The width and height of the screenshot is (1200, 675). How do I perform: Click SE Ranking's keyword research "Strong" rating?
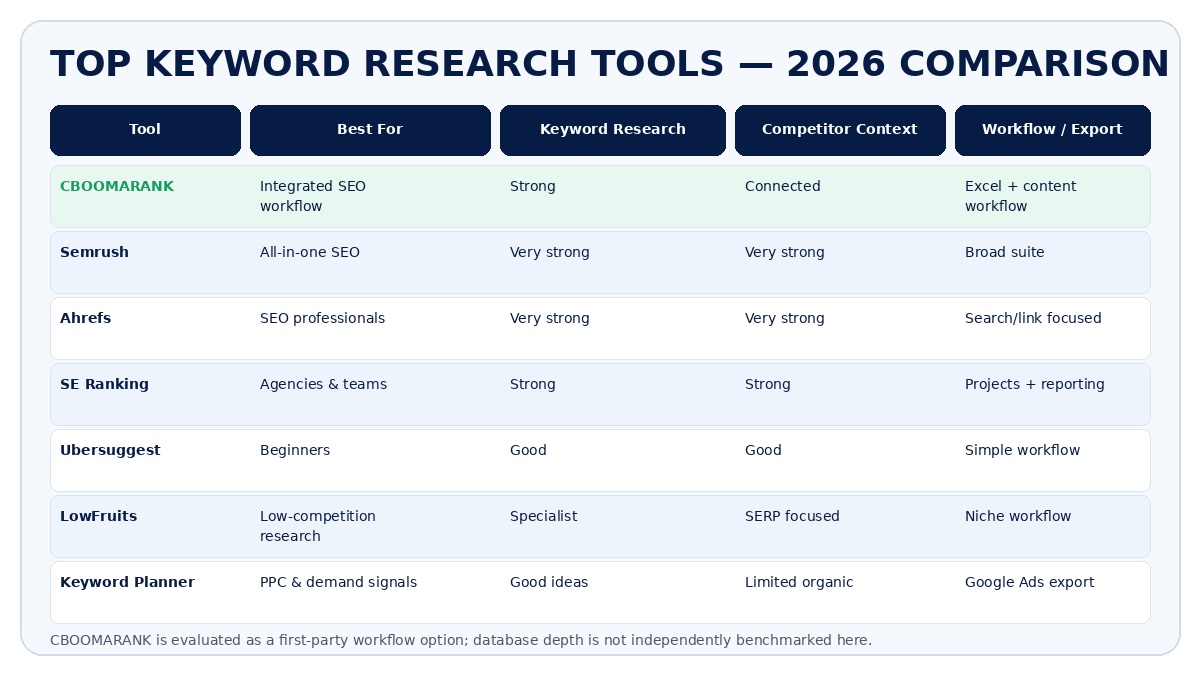533,385
